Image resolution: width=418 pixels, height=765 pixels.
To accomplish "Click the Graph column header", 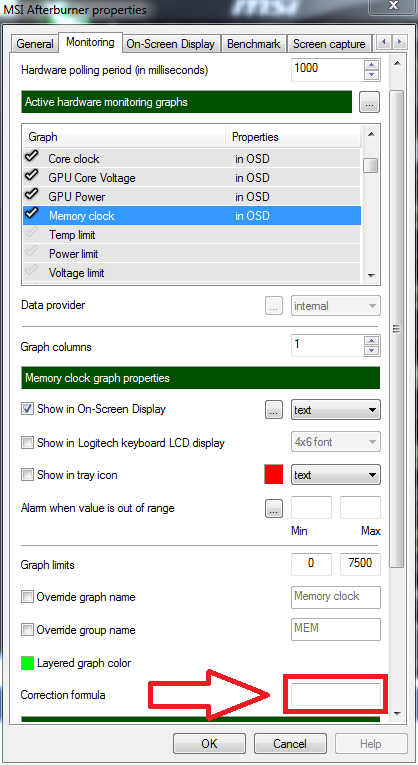I will [124, 137].
